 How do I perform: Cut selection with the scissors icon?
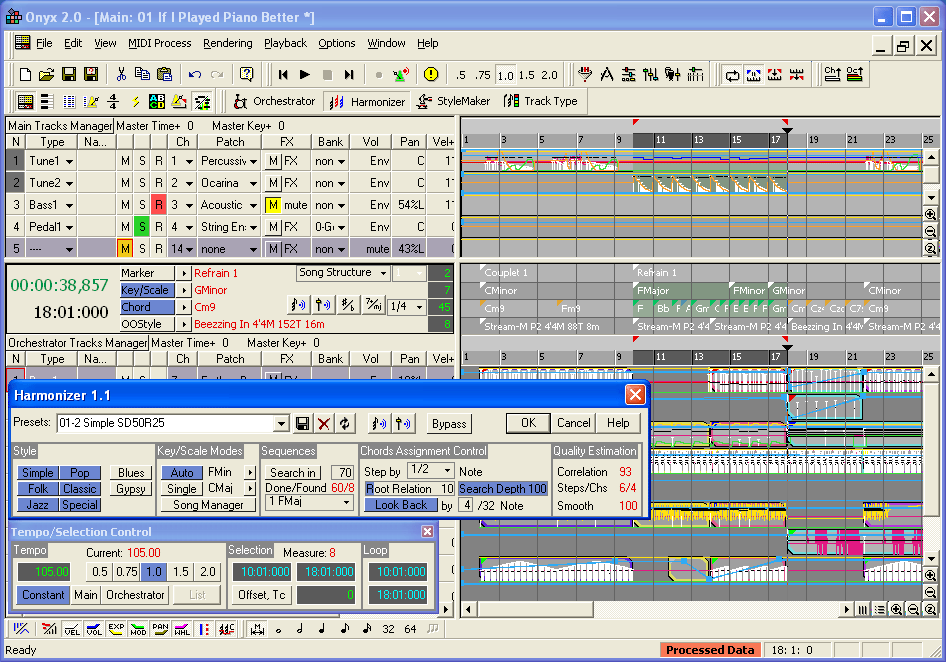pyautogui.click(x=121, y=74)
